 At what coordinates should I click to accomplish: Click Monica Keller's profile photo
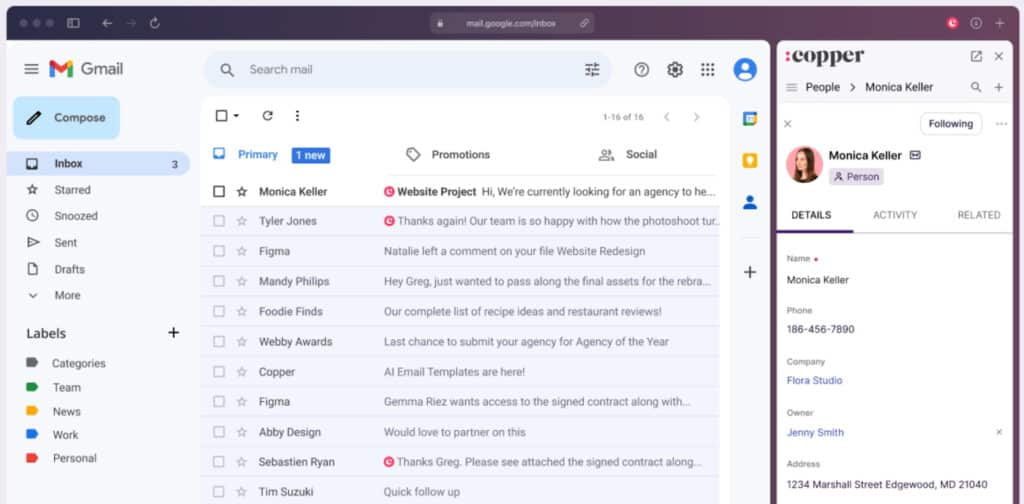coord(804,164)
